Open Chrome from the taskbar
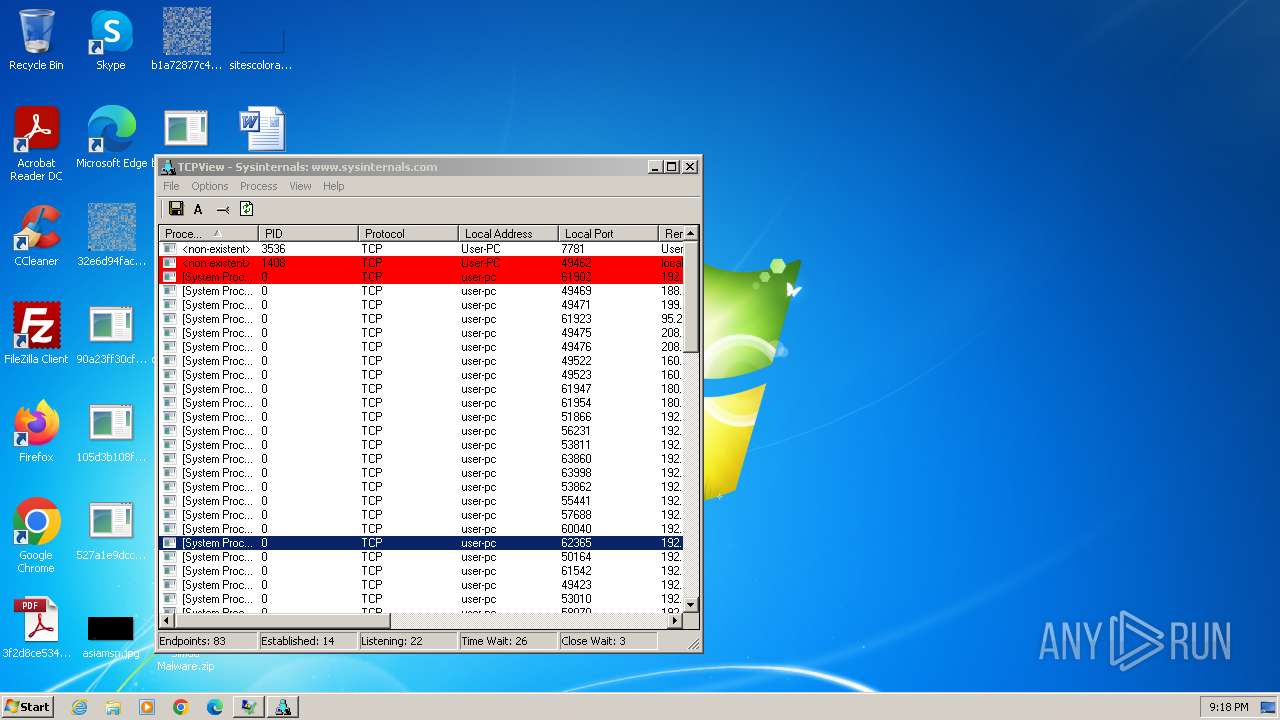Screen dimensions: 1280x720 pos(181,707)
